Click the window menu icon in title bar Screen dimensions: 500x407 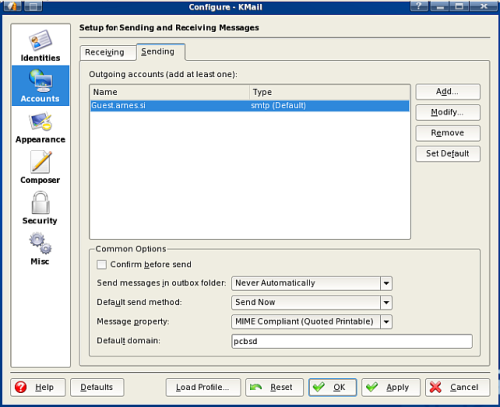point(12,6)
